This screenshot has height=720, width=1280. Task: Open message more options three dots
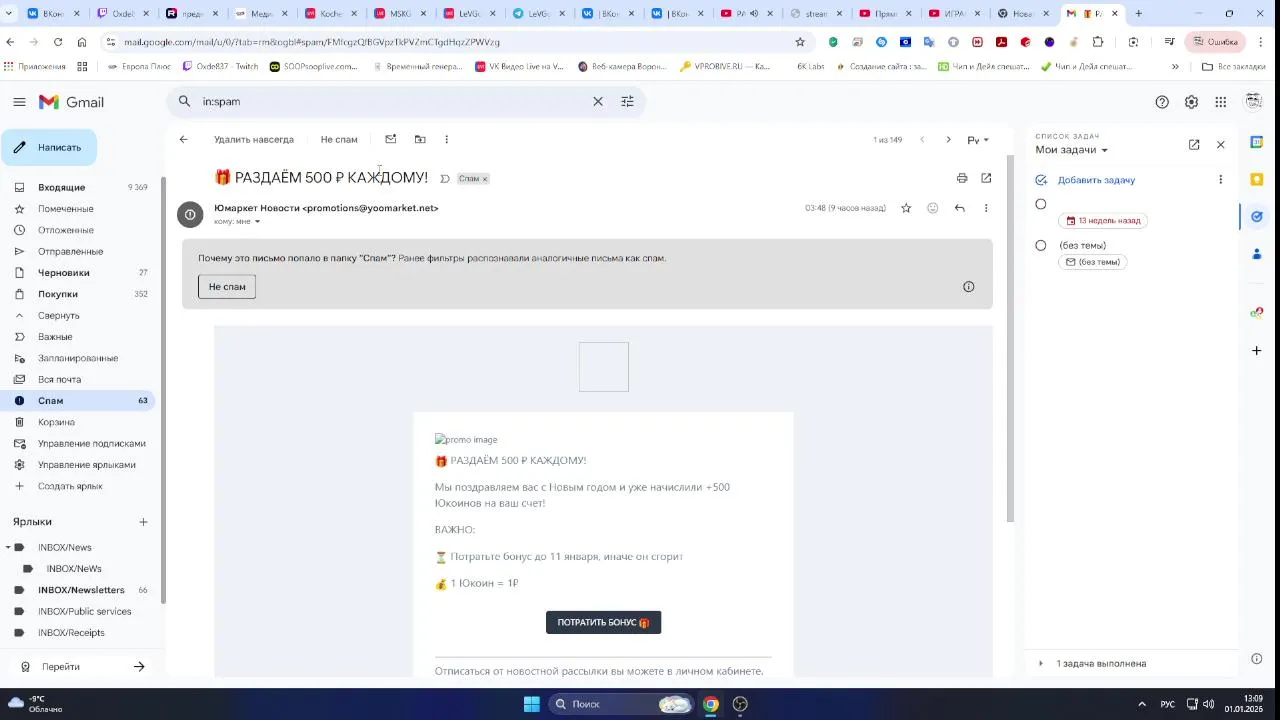click(x=986, y=208)
